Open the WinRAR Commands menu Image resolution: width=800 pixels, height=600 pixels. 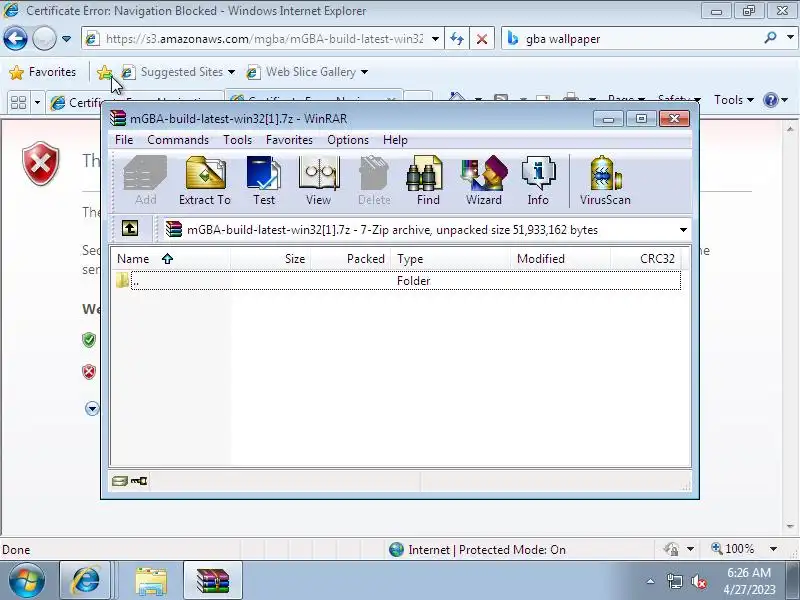click(178, 140)
